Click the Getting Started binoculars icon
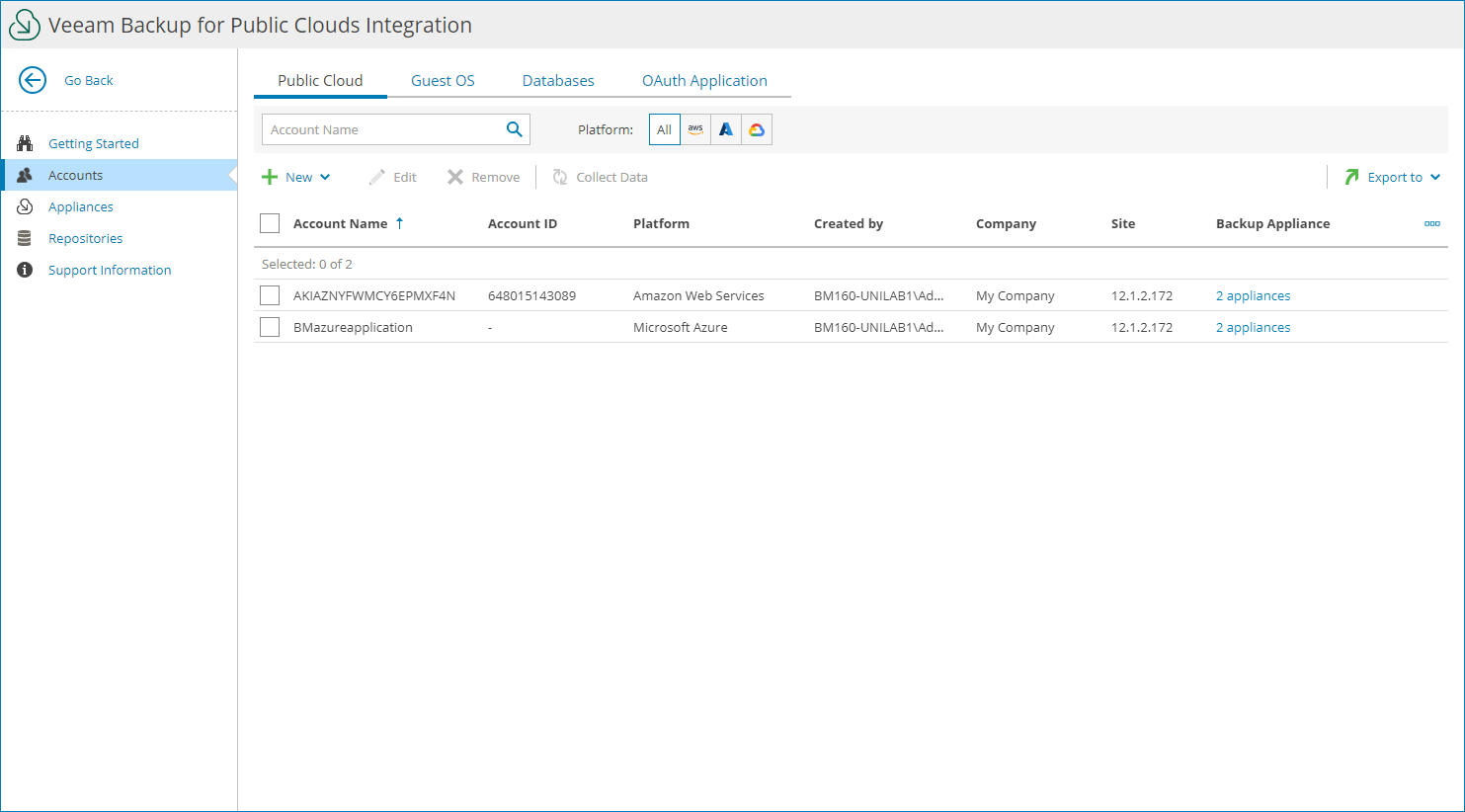Viewport: 1465px width, 812px height. point(25,143)
